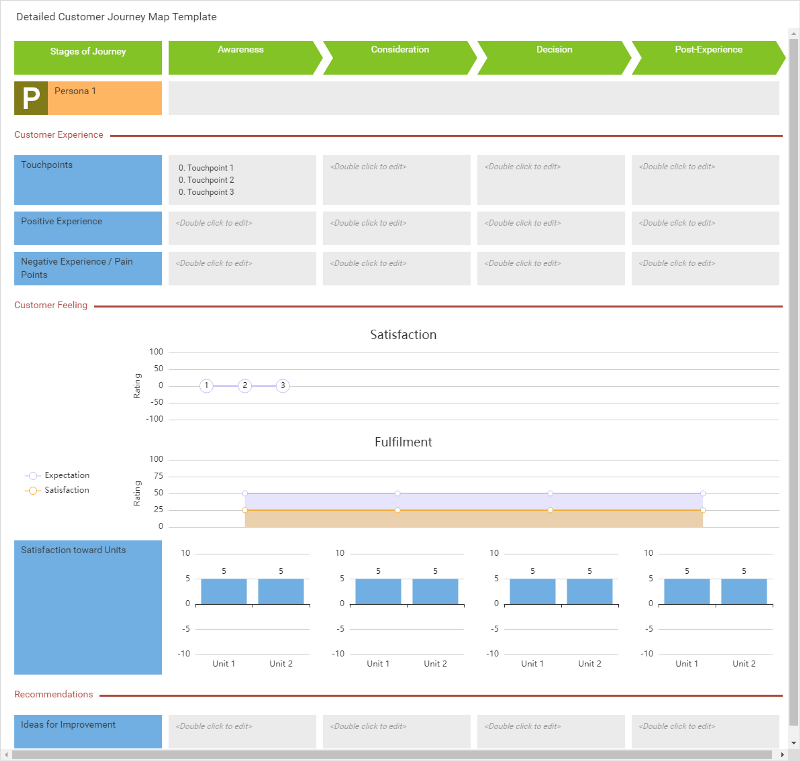800x761 pixels.
Task: Click the Expectation legend marker
Action: click(33, 476)
